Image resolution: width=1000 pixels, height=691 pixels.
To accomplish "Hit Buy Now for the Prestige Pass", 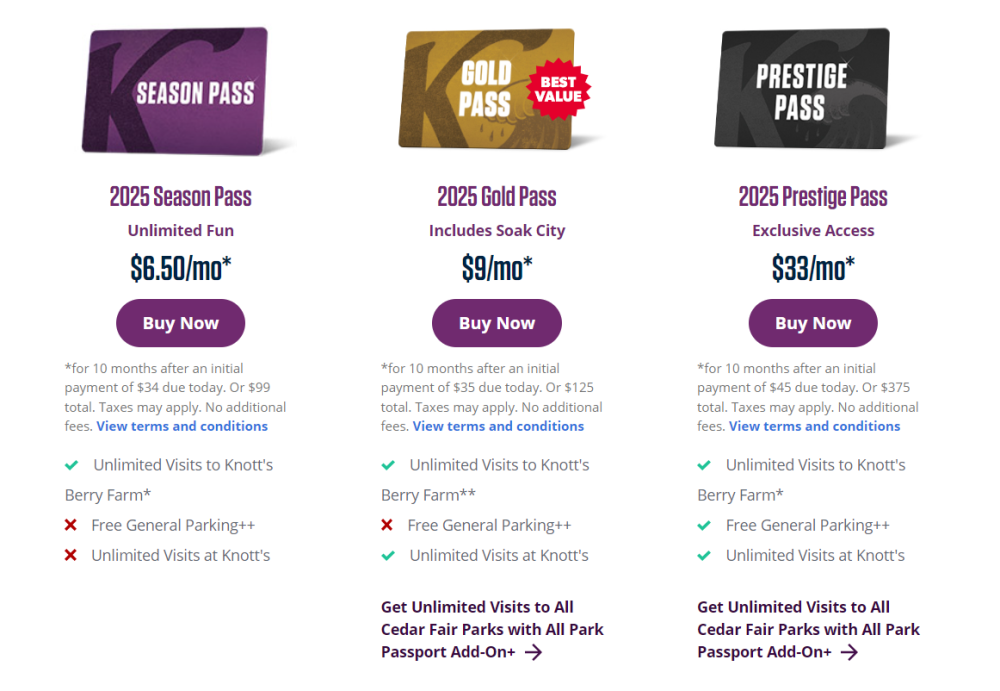I will 813,323.
